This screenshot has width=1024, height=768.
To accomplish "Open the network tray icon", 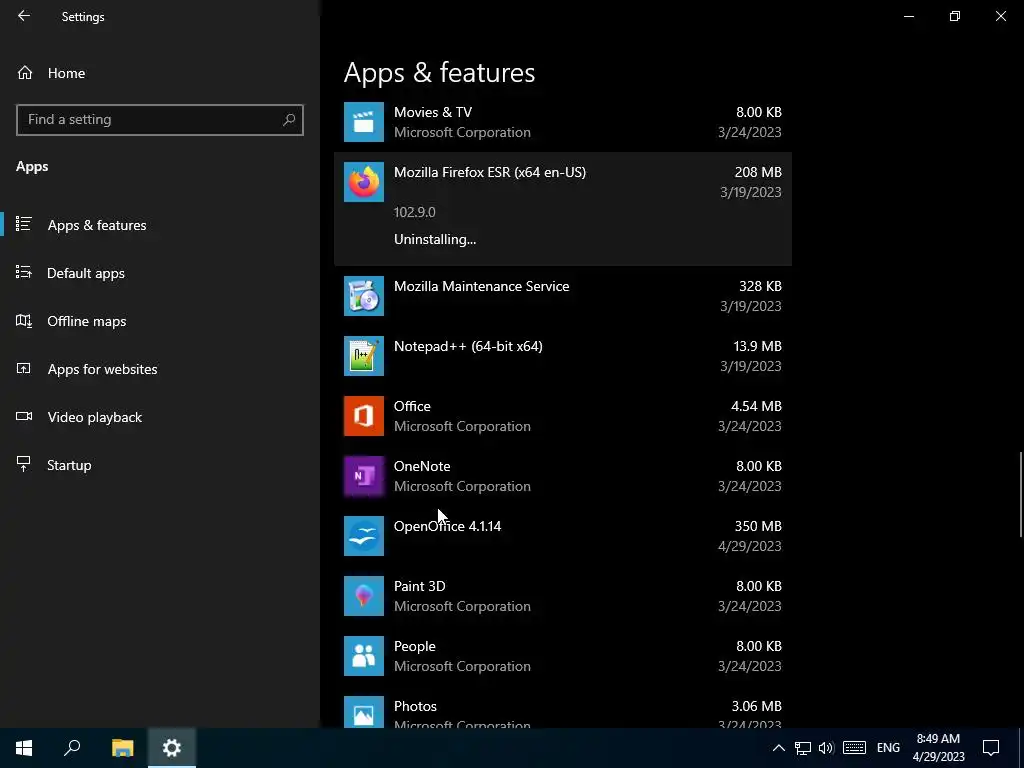I will [803, 748].
